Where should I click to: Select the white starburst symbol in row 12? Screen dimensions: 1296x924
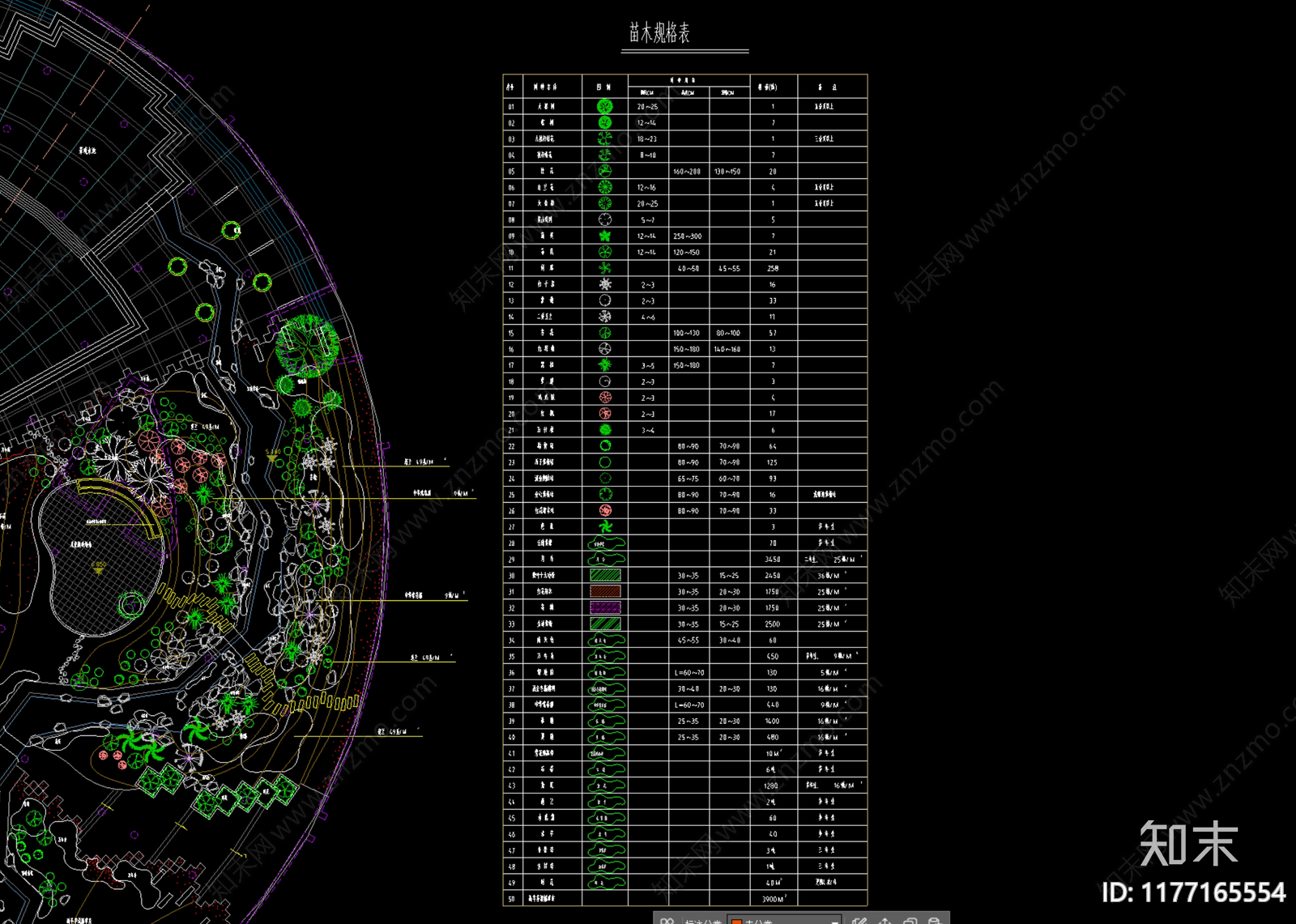605,284
